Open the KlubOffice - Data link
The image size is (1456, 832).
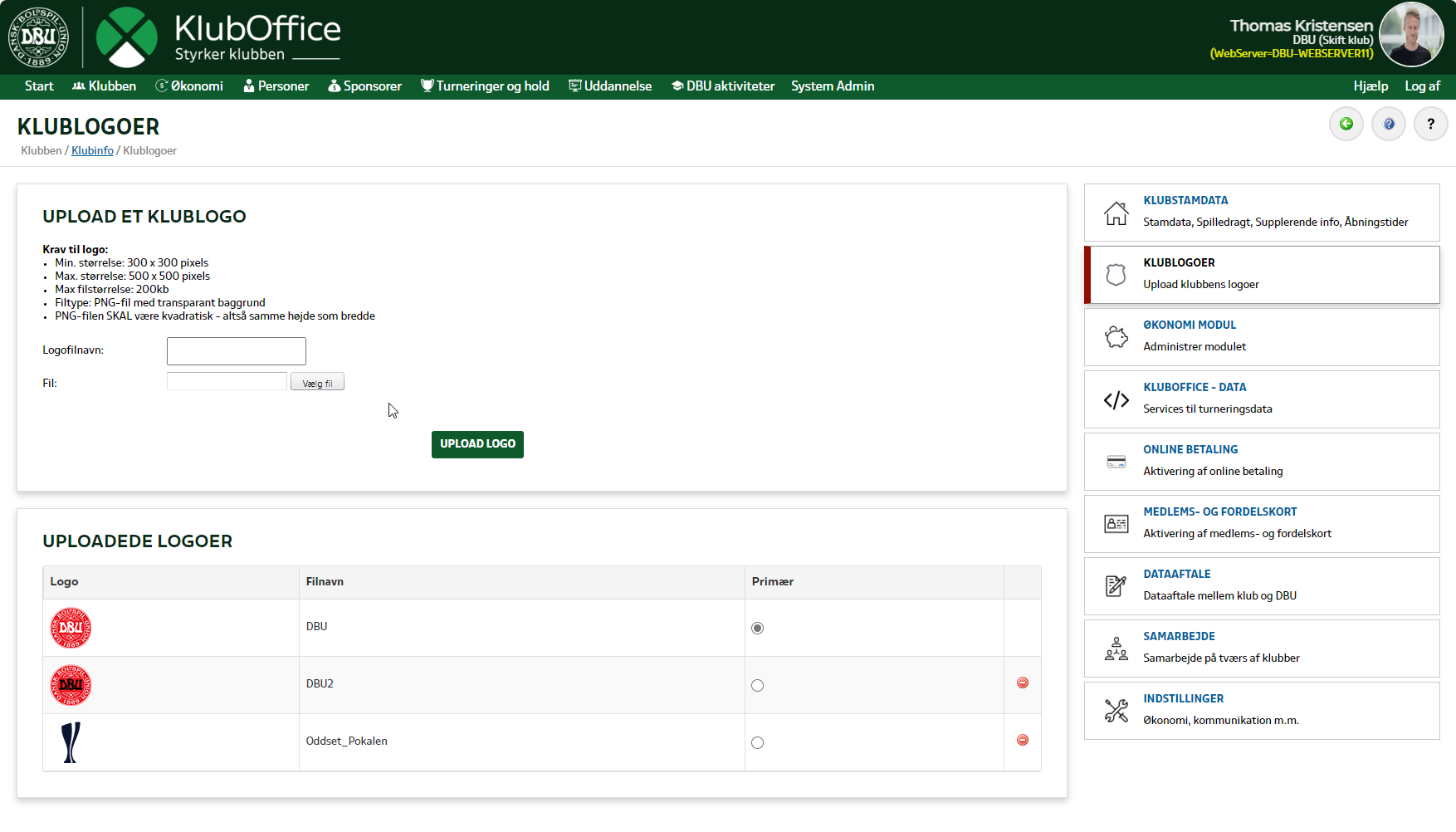[1195, 388]
